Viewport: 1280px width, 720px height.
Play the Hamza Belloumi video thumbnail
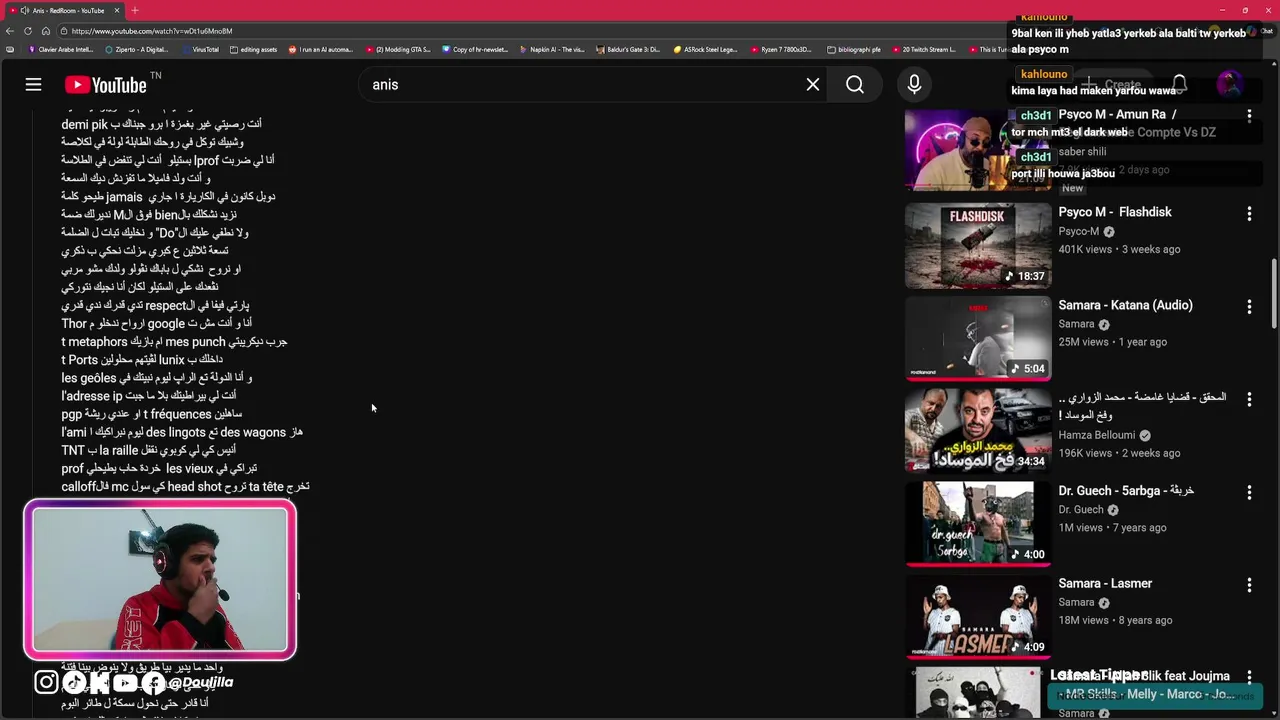tap(978, 431)
